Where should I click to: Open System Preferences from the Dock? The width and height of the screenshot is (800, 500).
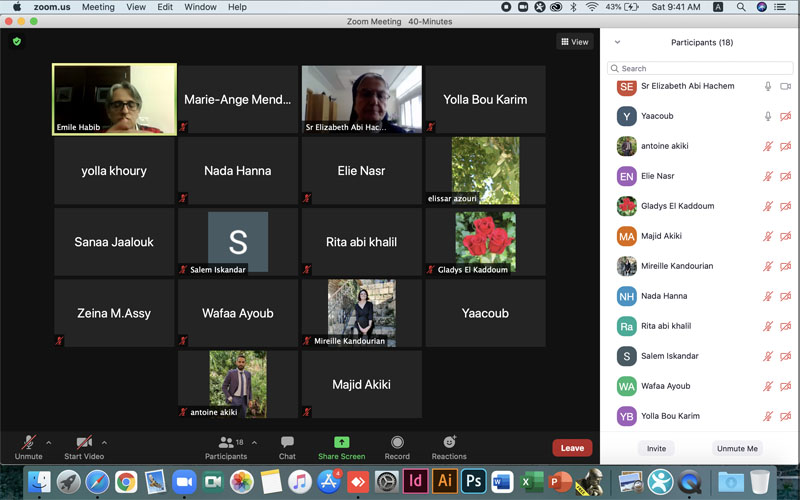(x=387, y=482)
